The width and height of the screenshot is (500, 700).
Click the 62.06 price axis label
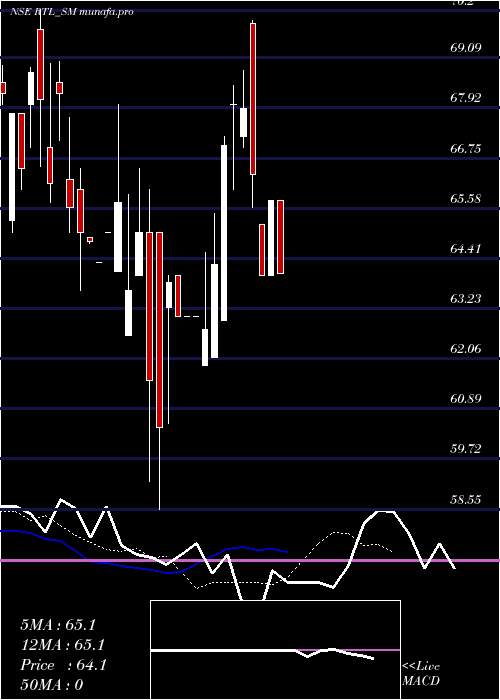466,349
